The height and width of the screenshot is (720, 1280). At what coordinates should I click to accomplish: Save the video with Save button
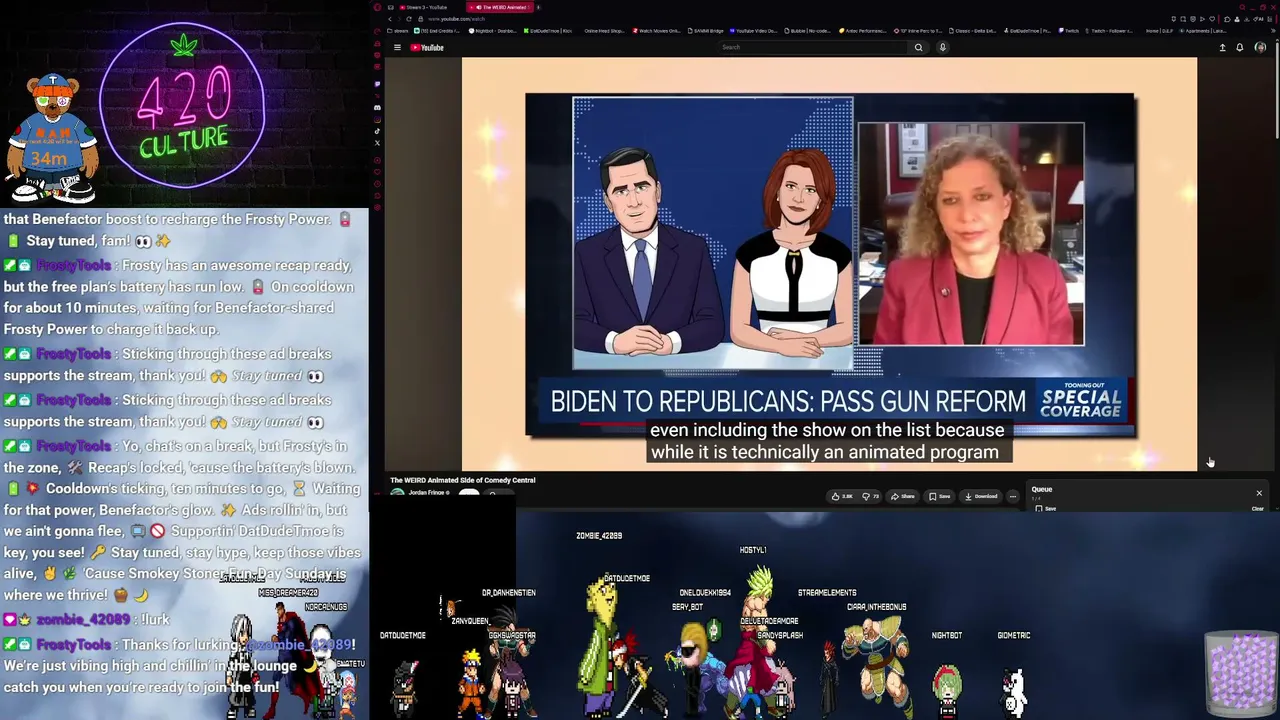pos(940,496)
